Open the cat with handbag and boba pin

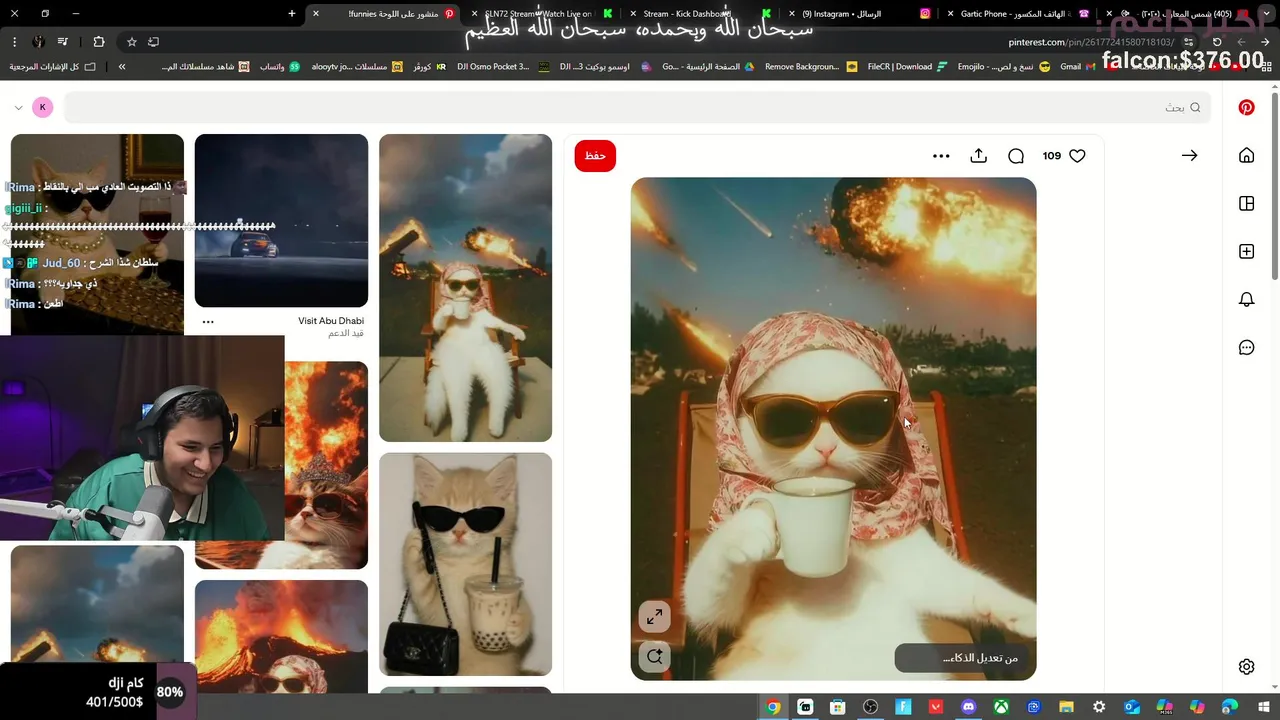[465, 564]
